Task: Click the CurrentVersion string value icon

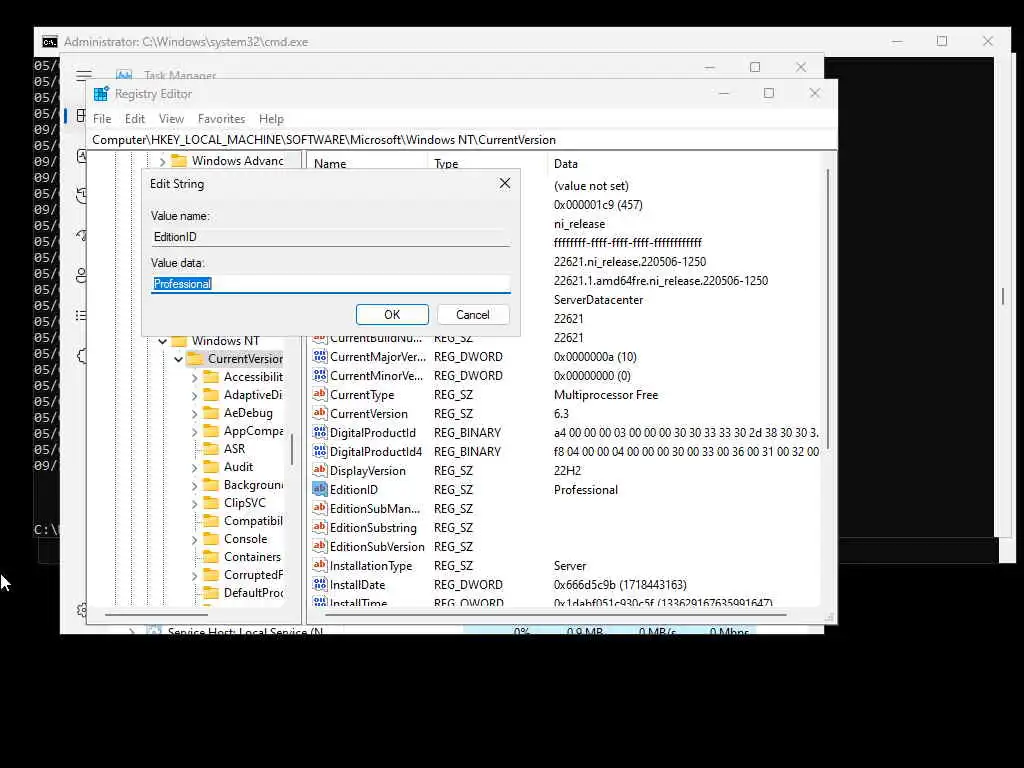Action: click(319, 413)
